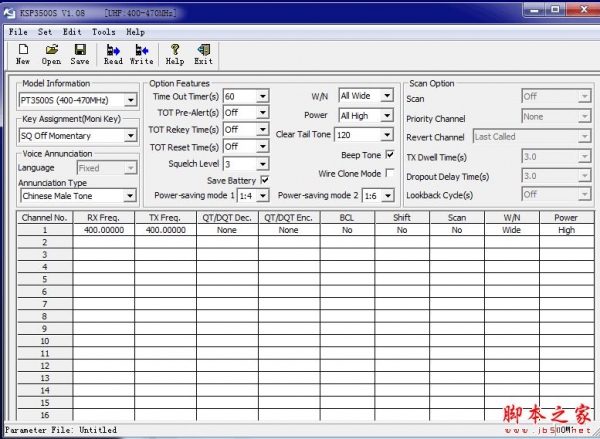Maximize the KSP3500S window
Screen dimensions: 600x439
[x=556, y=10]
